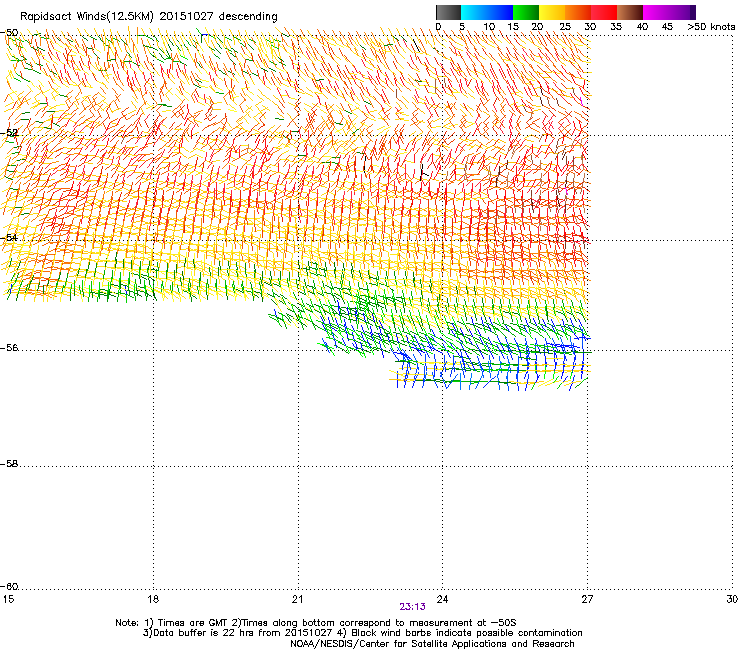Click the plot title 'Rapidscat Winds(12.5KM) 20151027 descending'

tap(149, 16)
